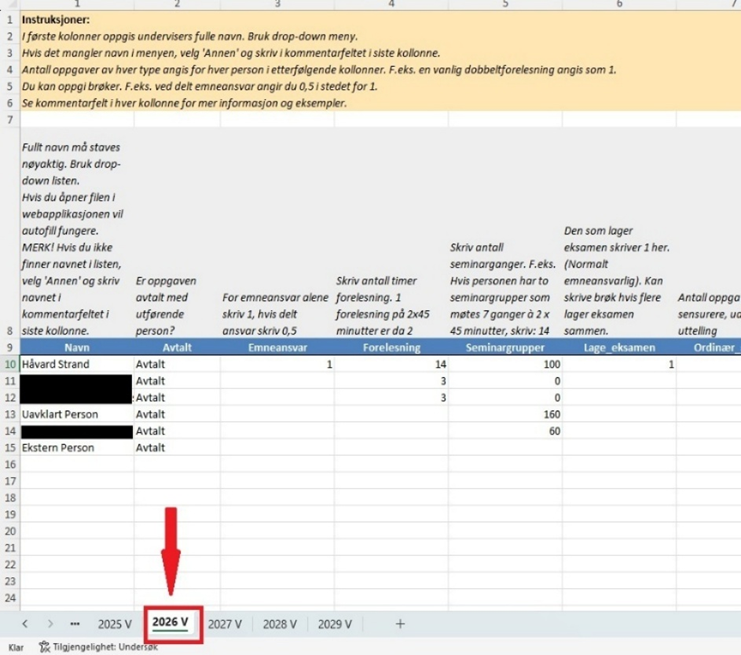Click 'Klar' status text
This screenshot has width=741, height=655.
tap(16, 647)
